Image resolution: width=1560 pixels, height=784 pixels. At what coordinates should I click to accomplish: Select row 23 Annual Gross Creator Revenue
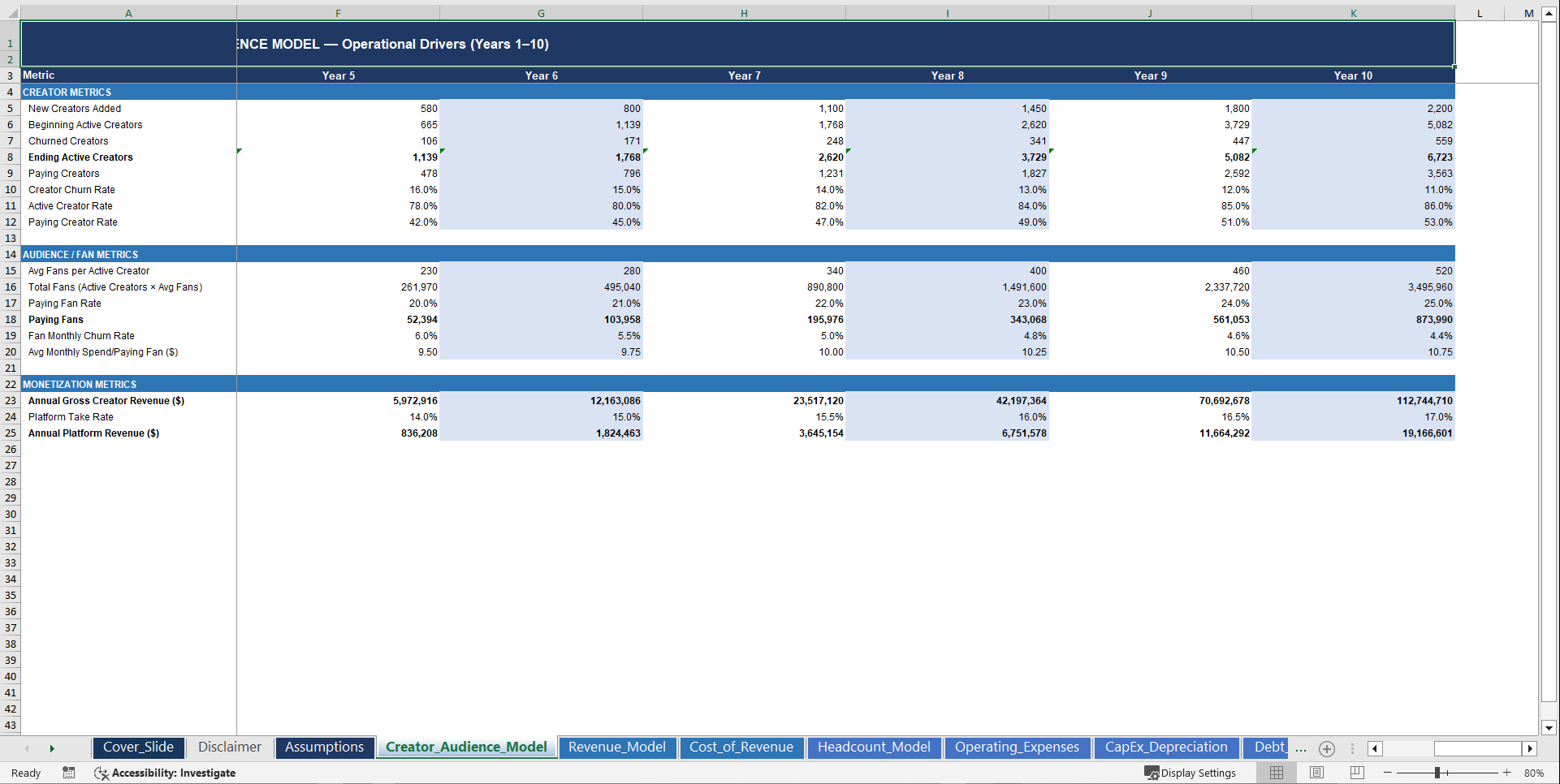pos(11,400)
